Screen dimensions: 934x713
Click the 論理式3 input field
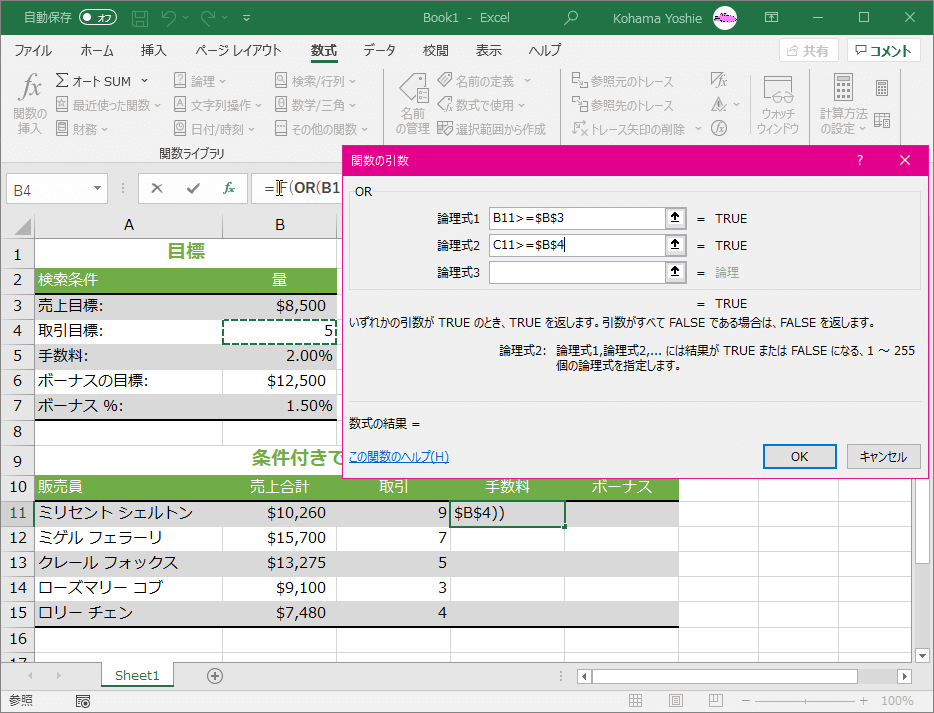click(576, 272)
